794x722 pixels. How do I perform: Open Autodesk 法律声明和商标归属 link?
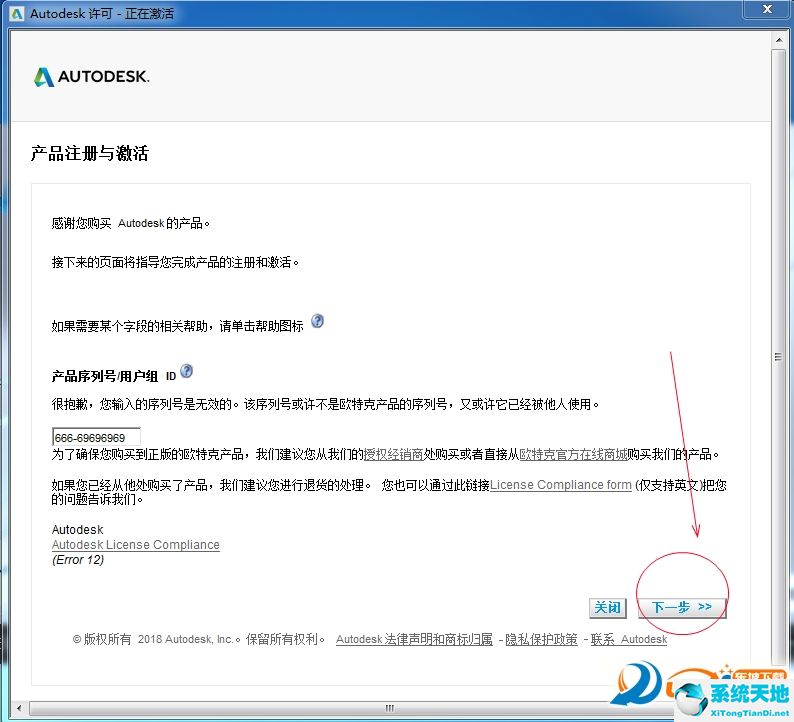(x=414, y=639)
